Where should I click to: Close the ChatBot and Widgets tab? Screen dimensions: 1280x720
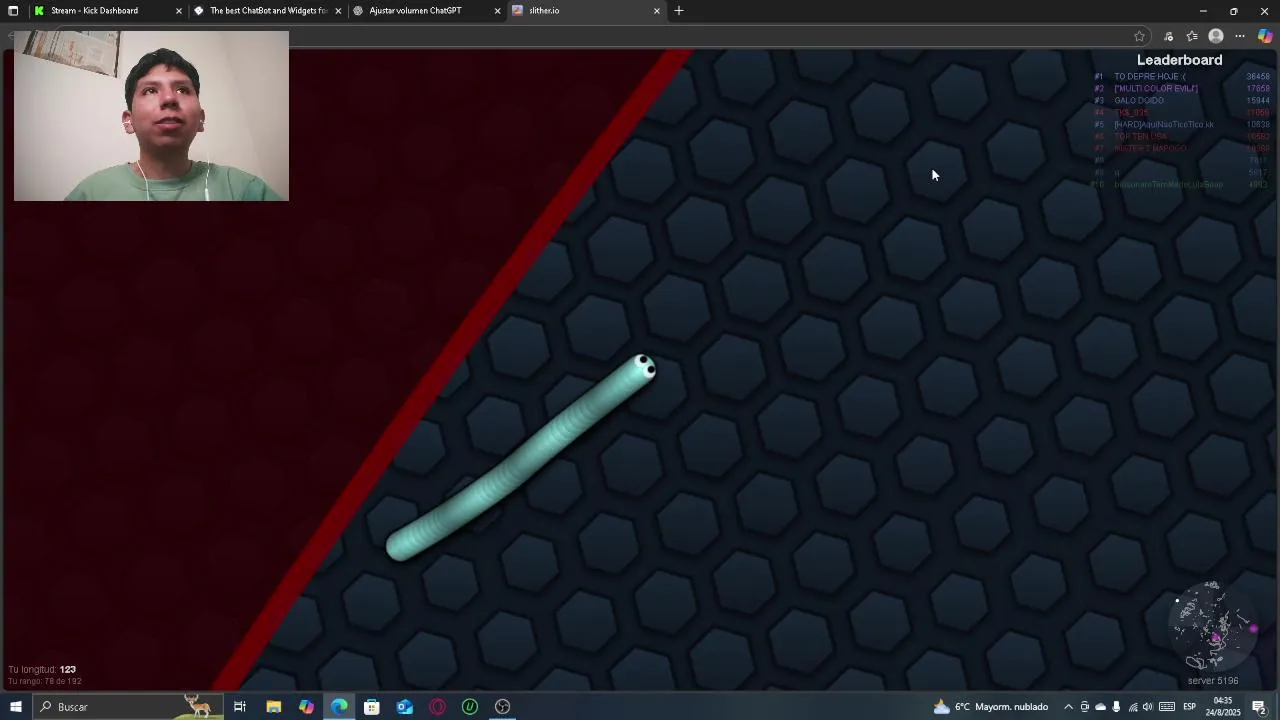pyautogui.click(x=338, y=11)
